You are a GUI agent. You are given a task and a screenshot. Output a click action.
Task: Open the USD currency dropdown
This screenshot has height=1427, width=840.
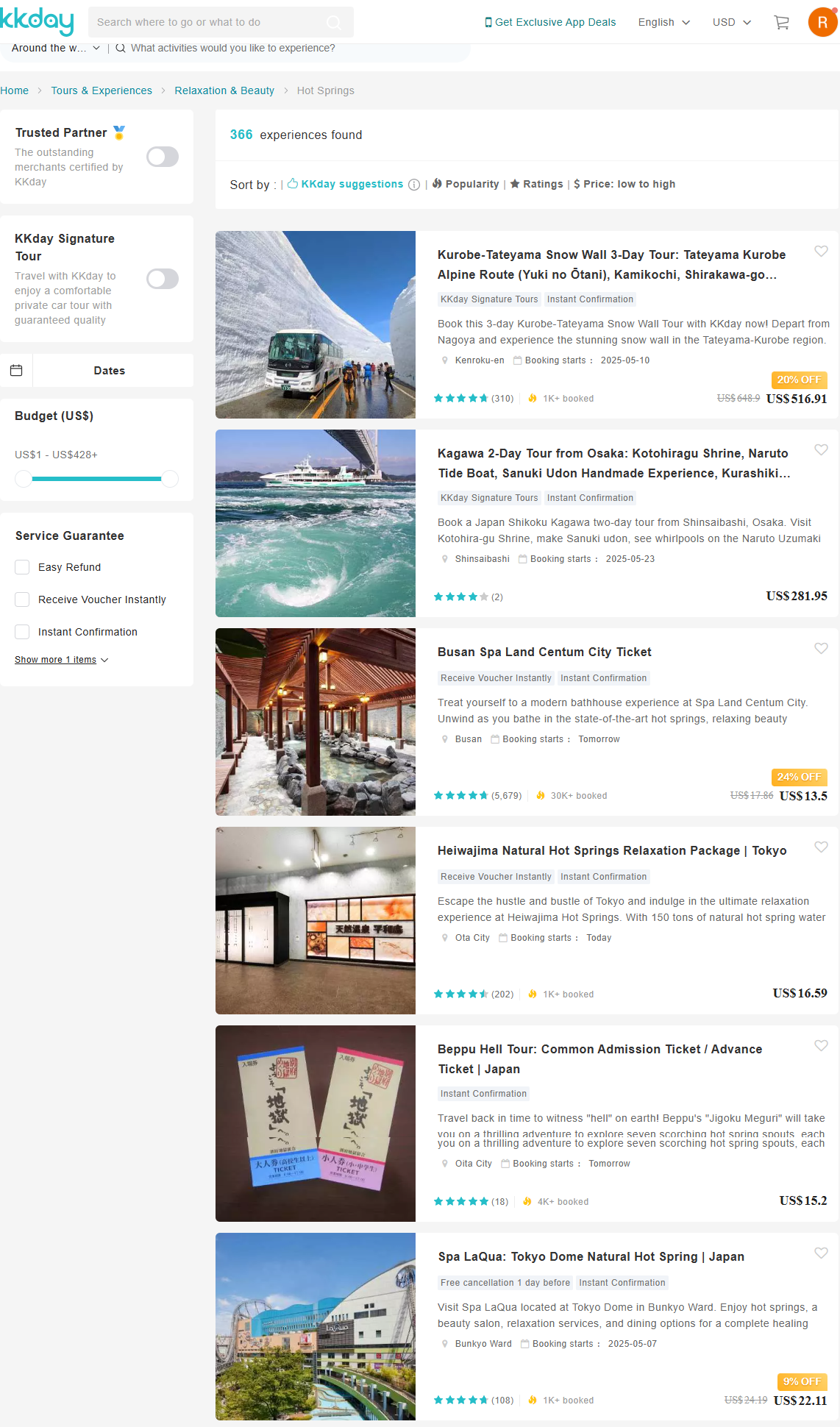(732, 22)
